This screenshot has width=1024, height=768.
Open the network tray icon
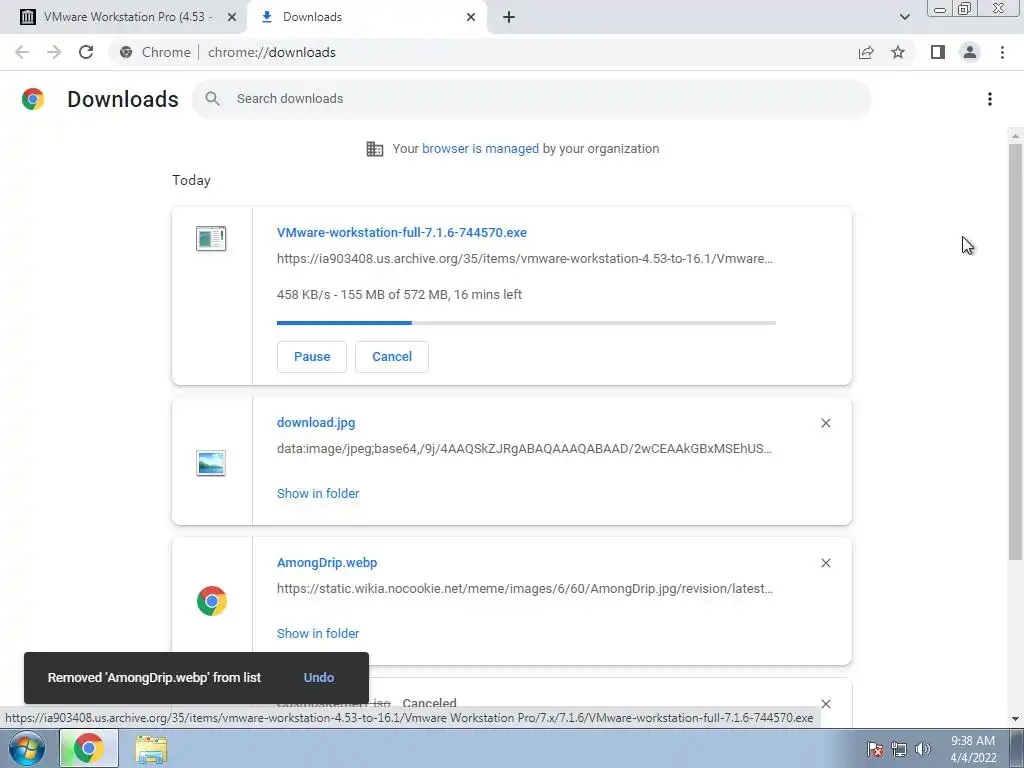point(899,749)
